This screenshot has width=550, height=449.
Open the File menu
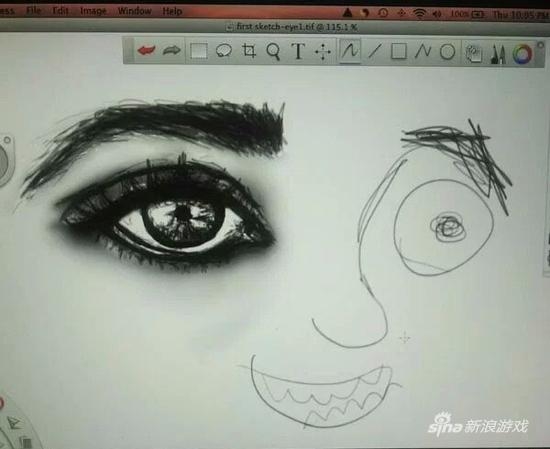point(34,11)
